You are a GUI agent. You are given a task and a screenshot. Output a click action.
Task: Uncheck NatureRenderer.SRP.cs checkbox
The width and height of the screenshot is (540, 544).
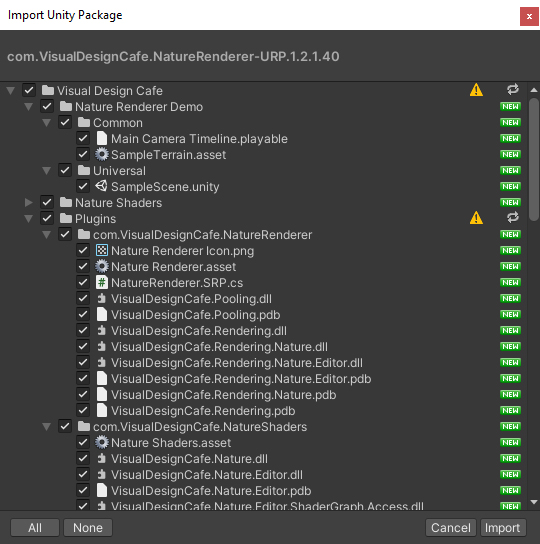[x=83, y=282]
